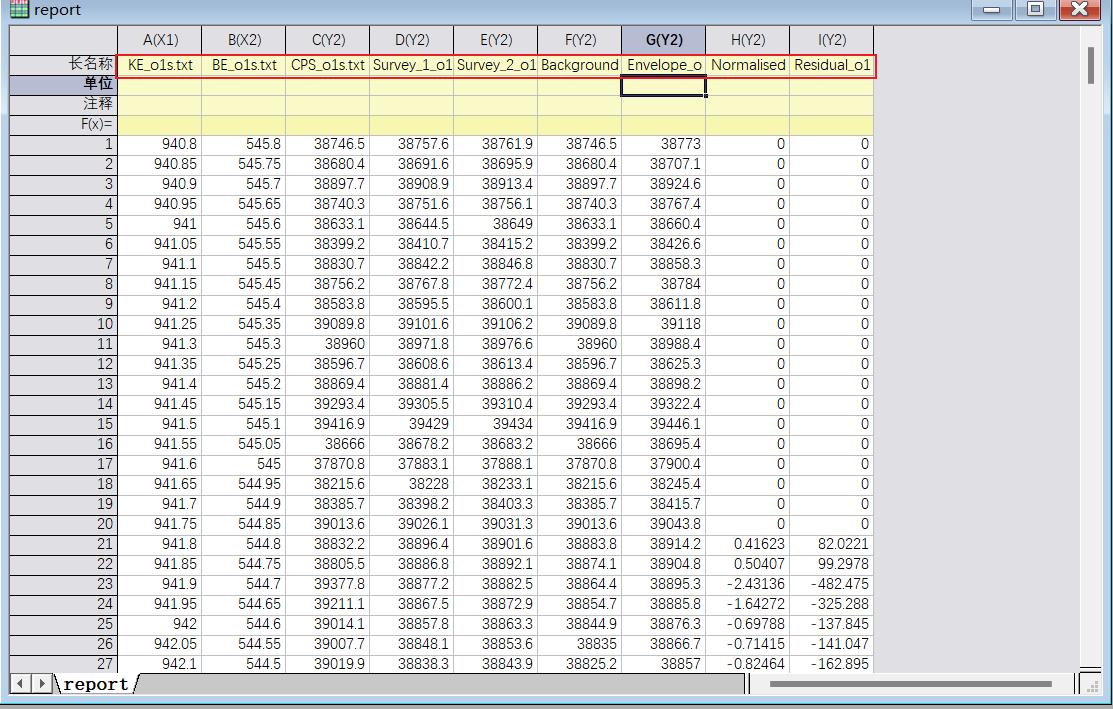Image resolution: width=1113 pixels, height=709 pixels.
Task: Click the worksheet top-left select-all corner
Action: point(63,40)
